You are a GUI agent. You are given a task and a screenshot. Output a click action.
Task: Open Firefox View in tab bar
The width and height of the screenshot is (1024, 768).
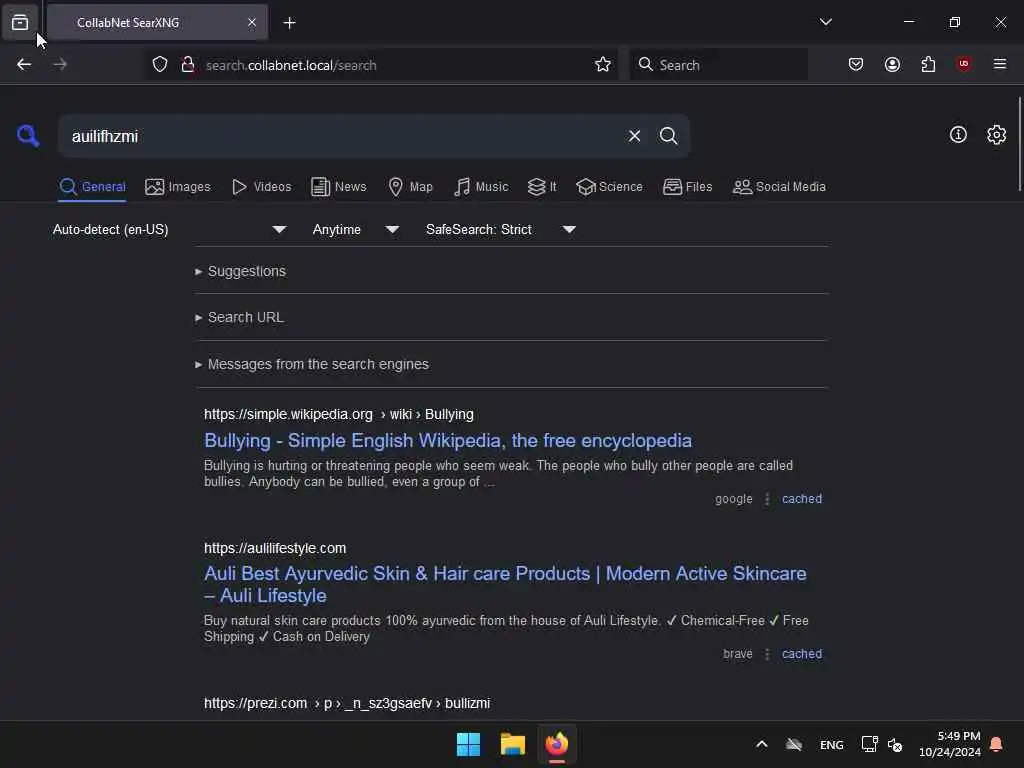coord(20,23)
